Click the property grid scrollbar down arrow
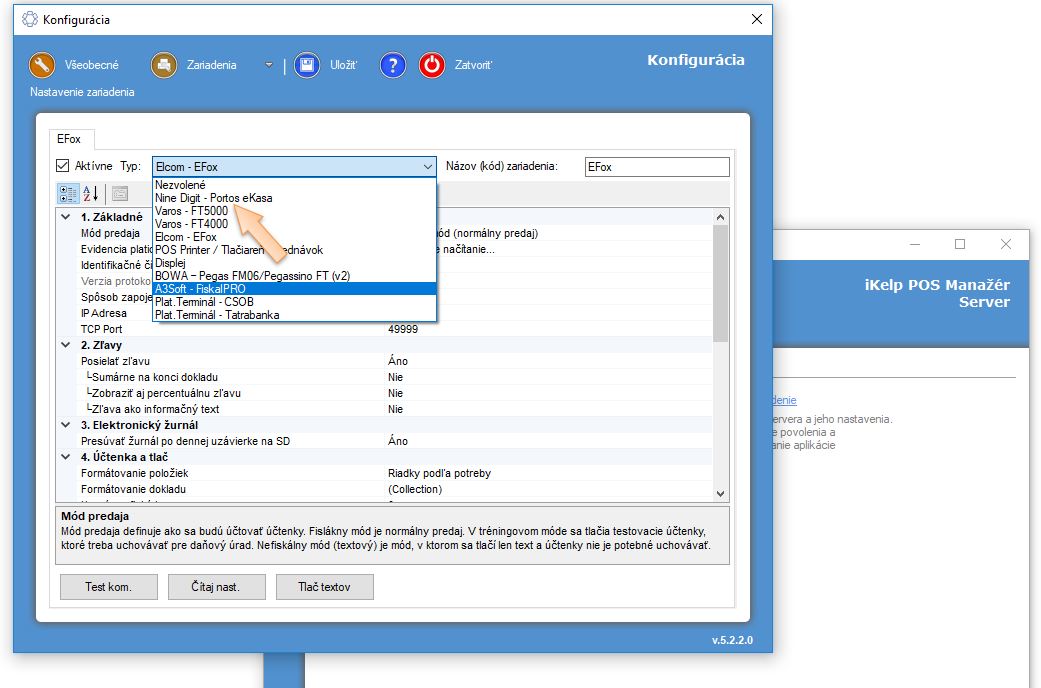The image size is (1041, 688). coord(721,493)
